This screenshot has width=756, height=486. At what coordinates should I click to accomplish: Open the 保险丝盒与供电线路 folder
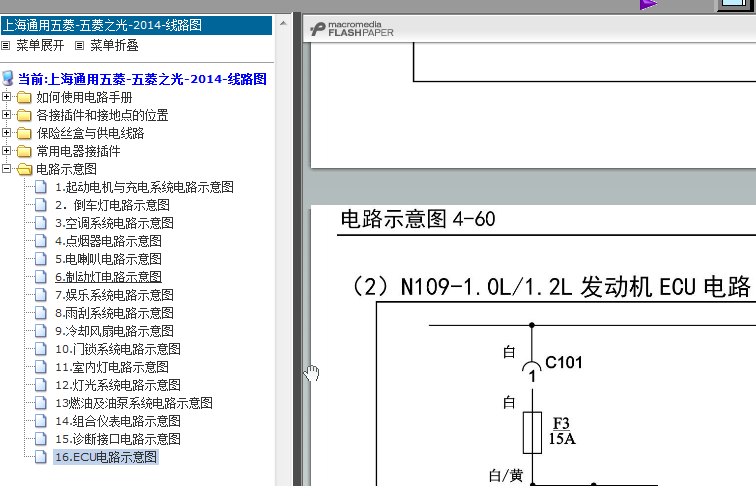90,133
